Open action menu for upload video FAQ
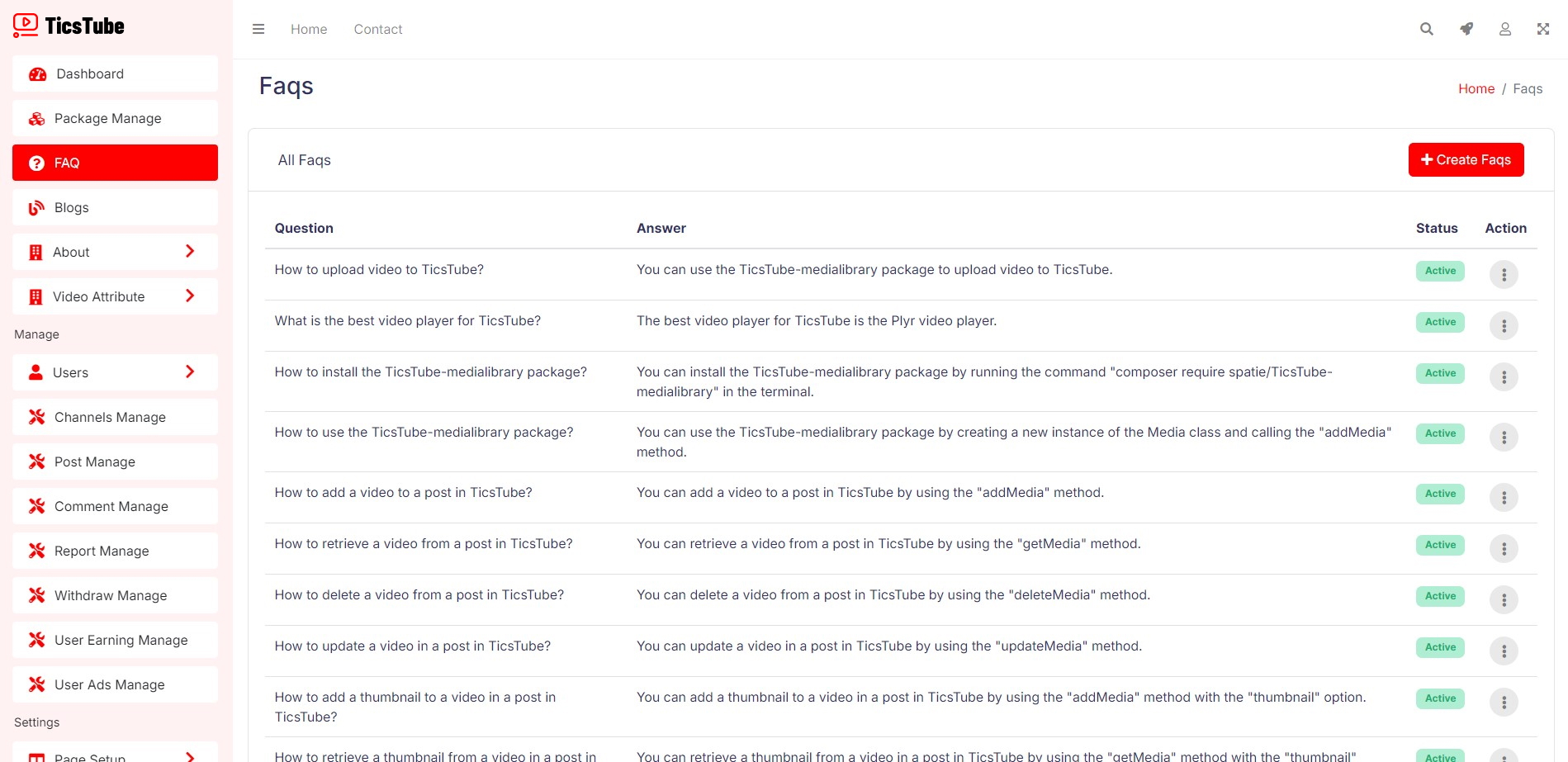Screen dimensions: 1568x762 tap(1503, 275)
